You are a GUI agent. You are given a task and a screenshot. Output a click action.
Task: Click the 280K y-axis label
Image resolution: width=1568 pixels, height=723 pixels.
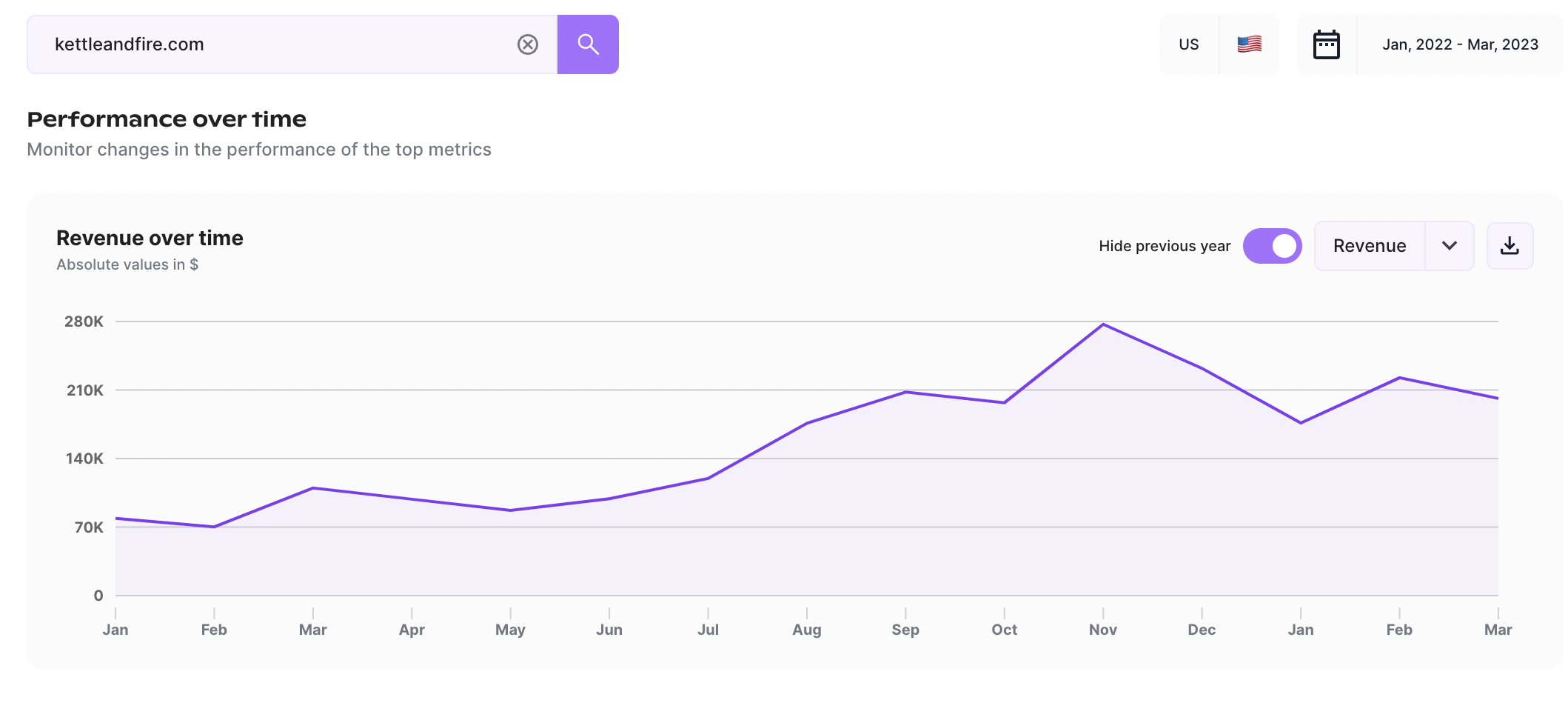pos(84,321)
